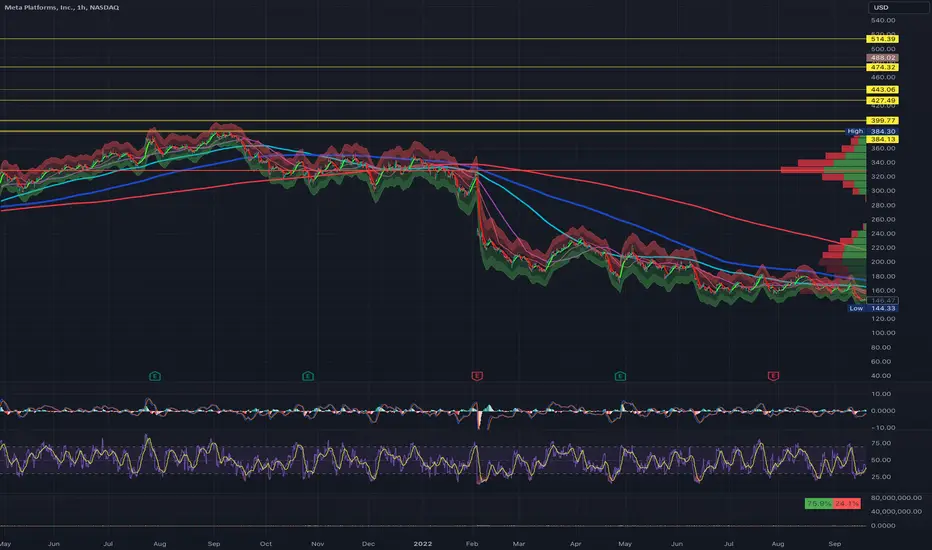This screenshot has height=550, width=932.
Task: Click the 443.06 yellow price label
Action: 883,89
